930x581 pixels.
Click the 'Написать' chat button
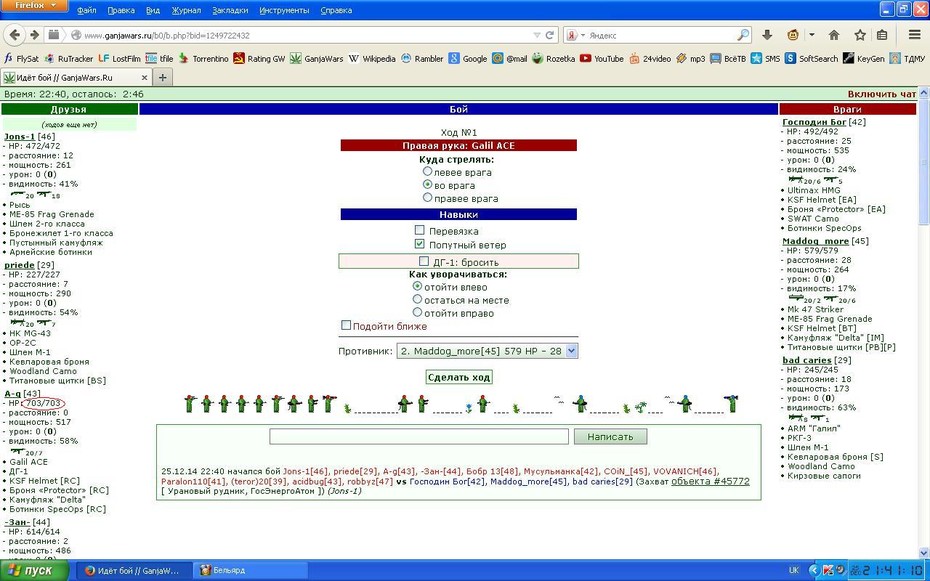click(x=610, y=437)
